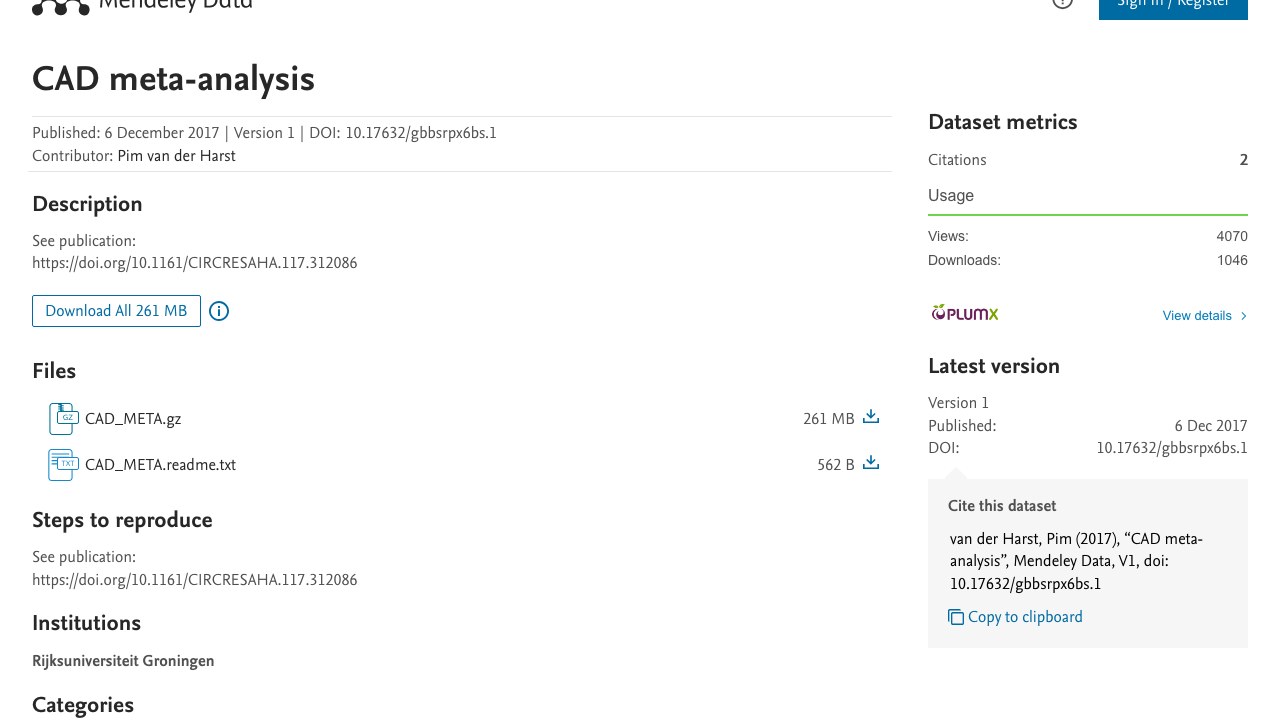Open the CAD_META.gz file name
1280x720 pixels.
coord(133,419)
